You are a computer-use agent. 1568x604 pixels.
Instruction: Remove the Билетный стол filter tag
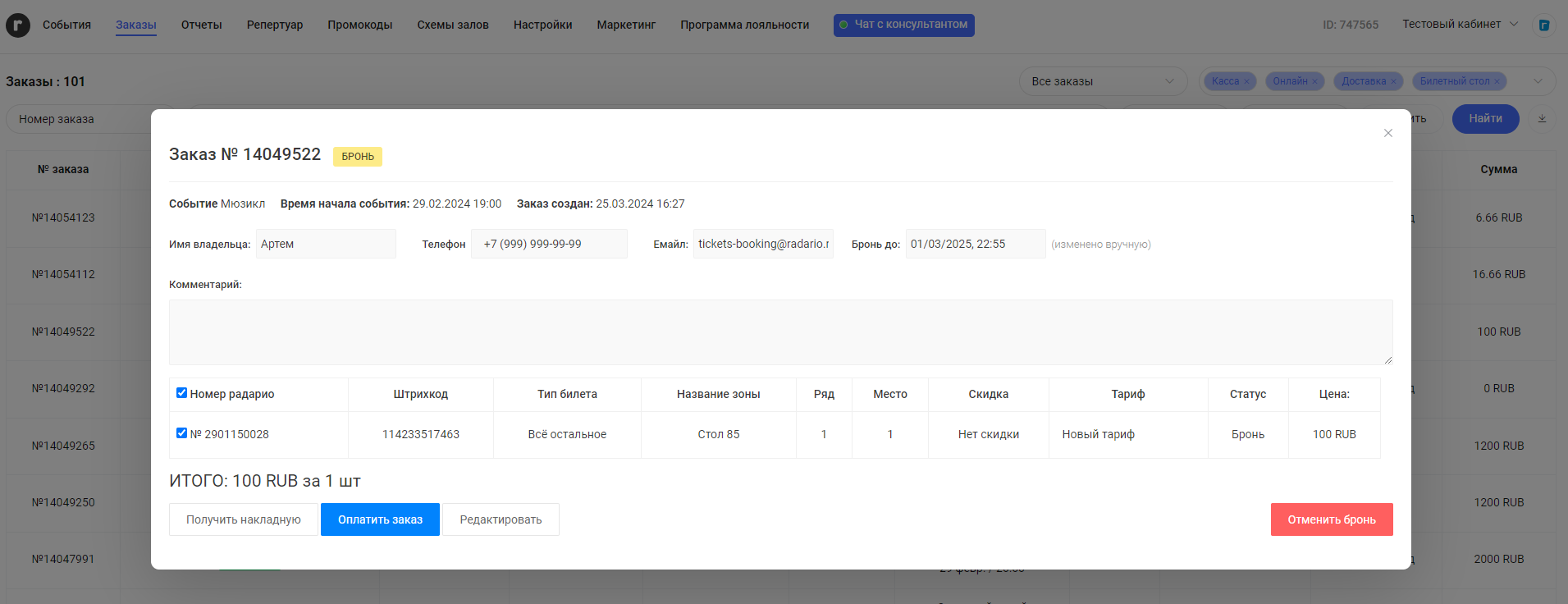tap(1497, 81)
